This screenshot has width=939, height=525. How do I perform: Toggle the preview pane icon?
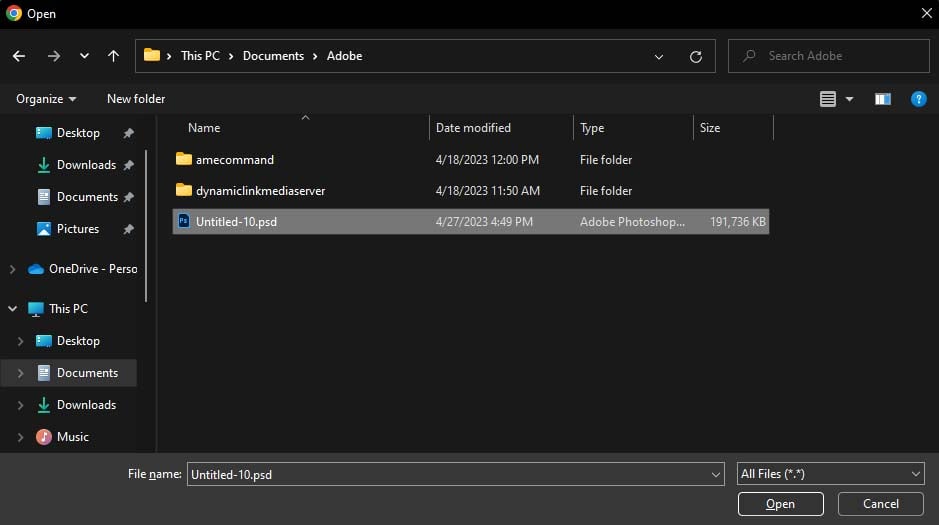[882, 99]
